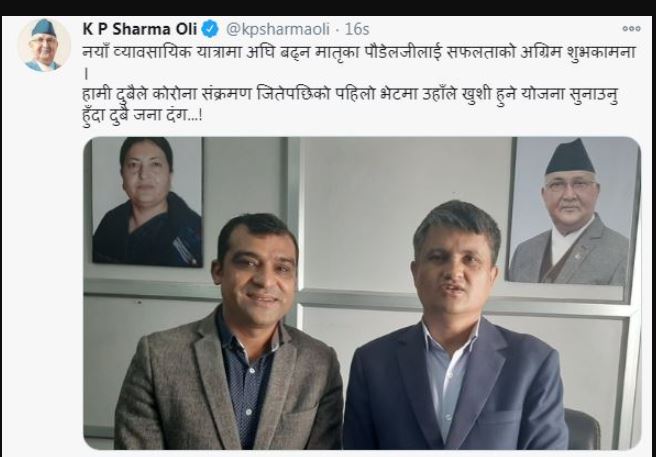Screen dimensions: 656x457
Task: Click the tweet line beginning with हामी दुबैले
Action: [x=350, y=95]
